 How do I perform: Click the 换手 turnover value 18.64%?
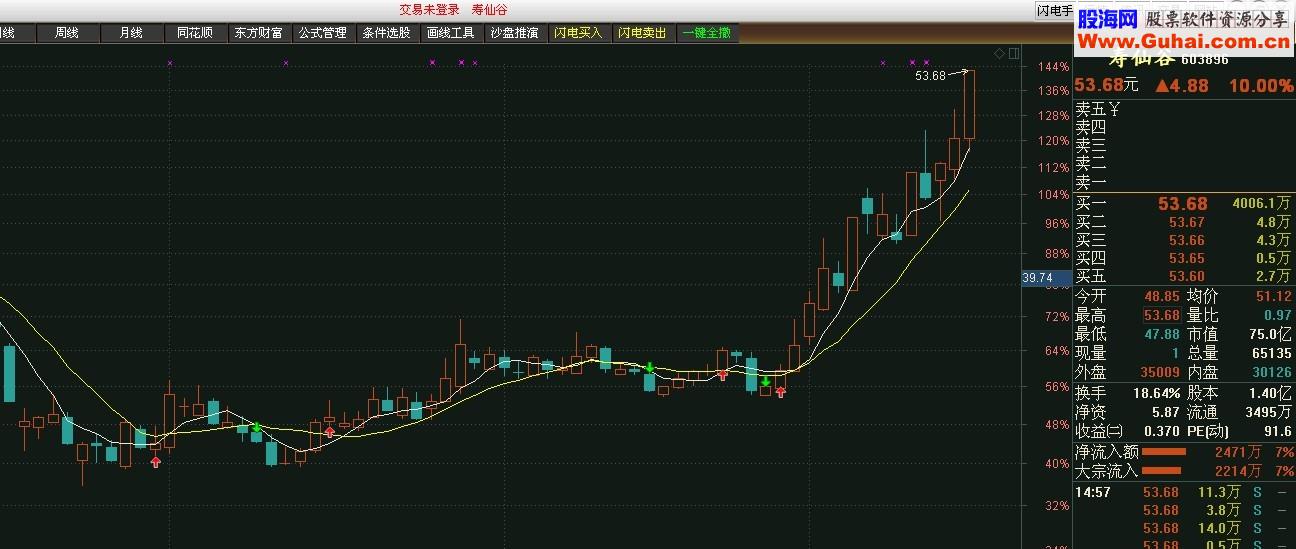coord(1159,392)
